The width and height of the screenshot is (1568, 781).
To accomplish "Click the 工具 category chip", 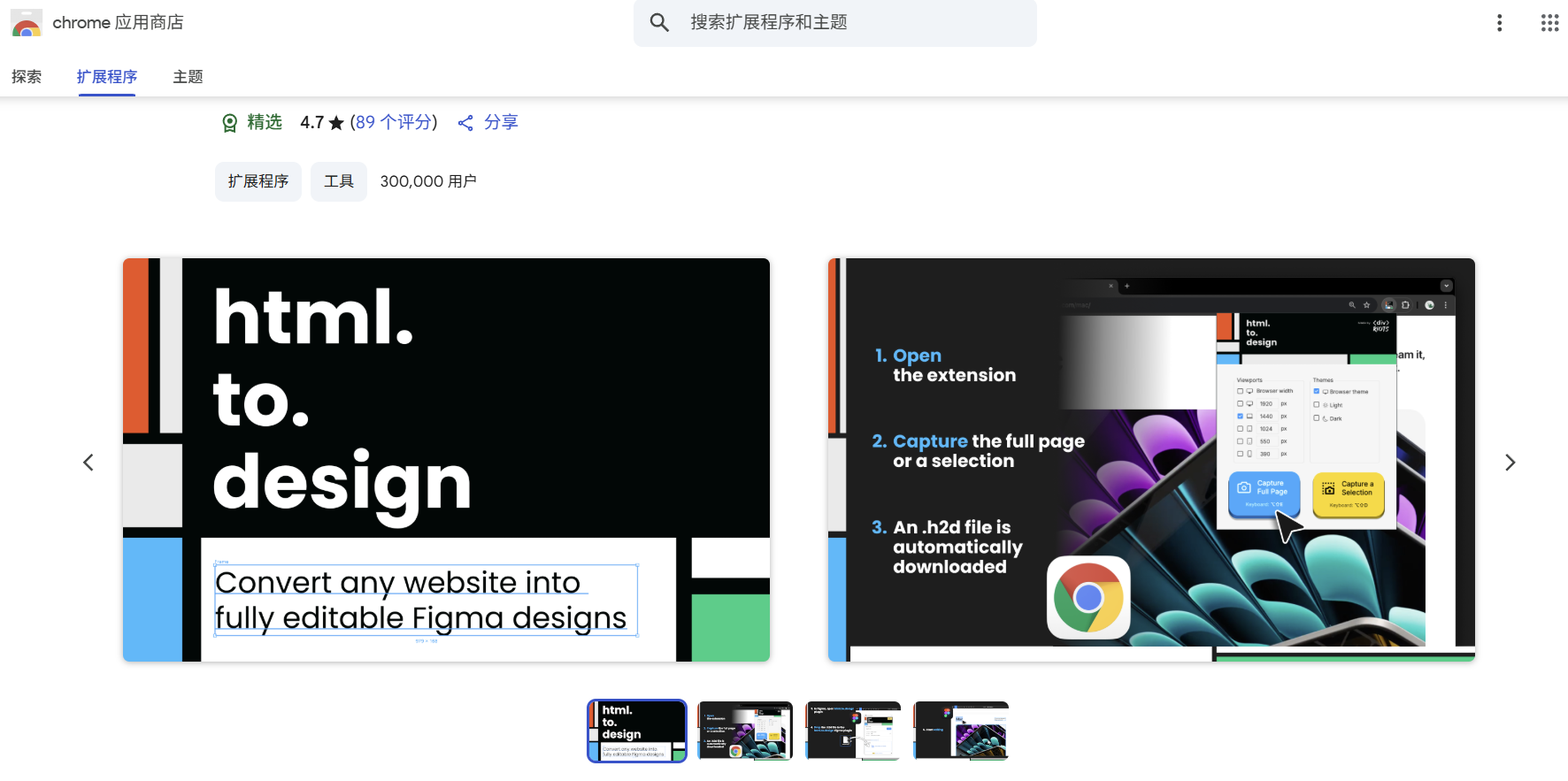I will point(339,181).
